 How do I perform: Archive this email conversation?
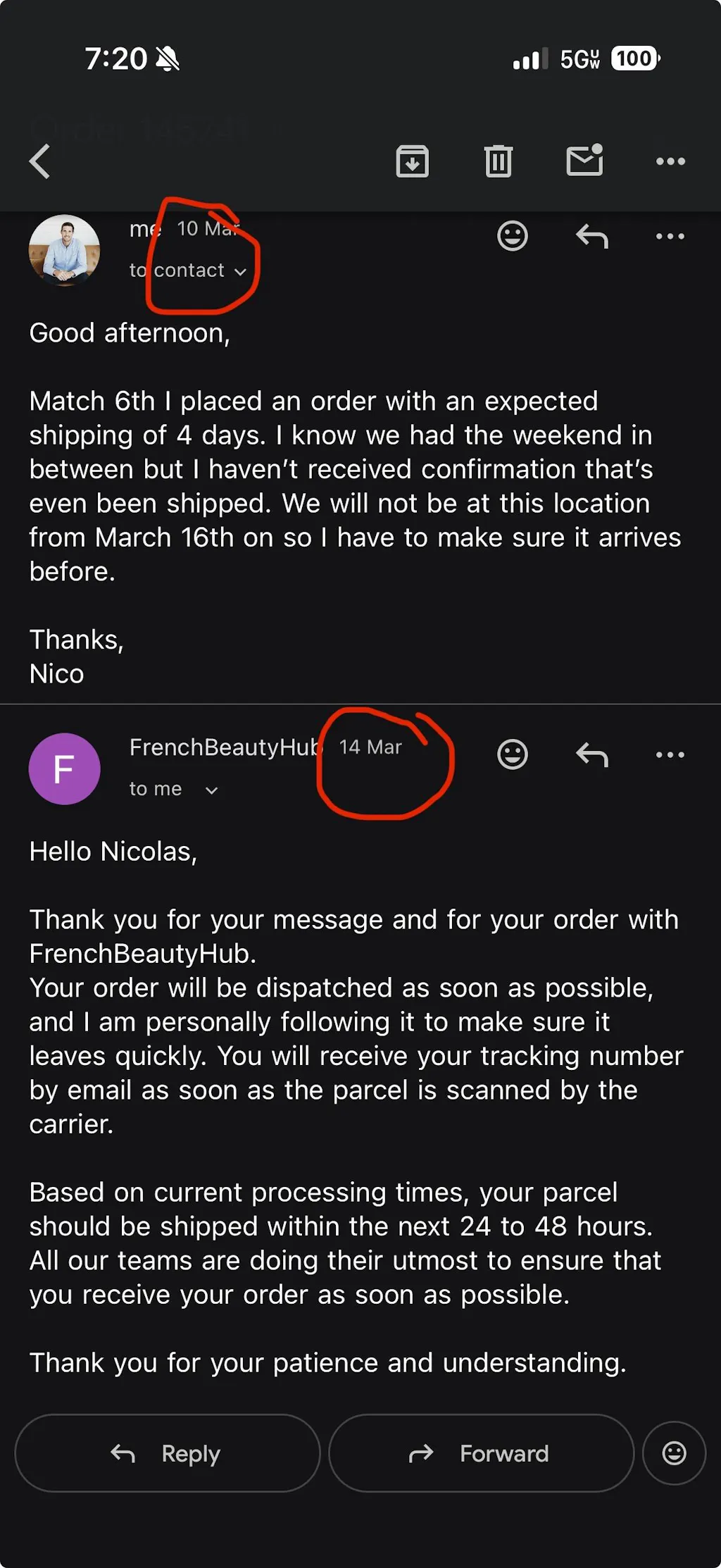tap(413, 161)
